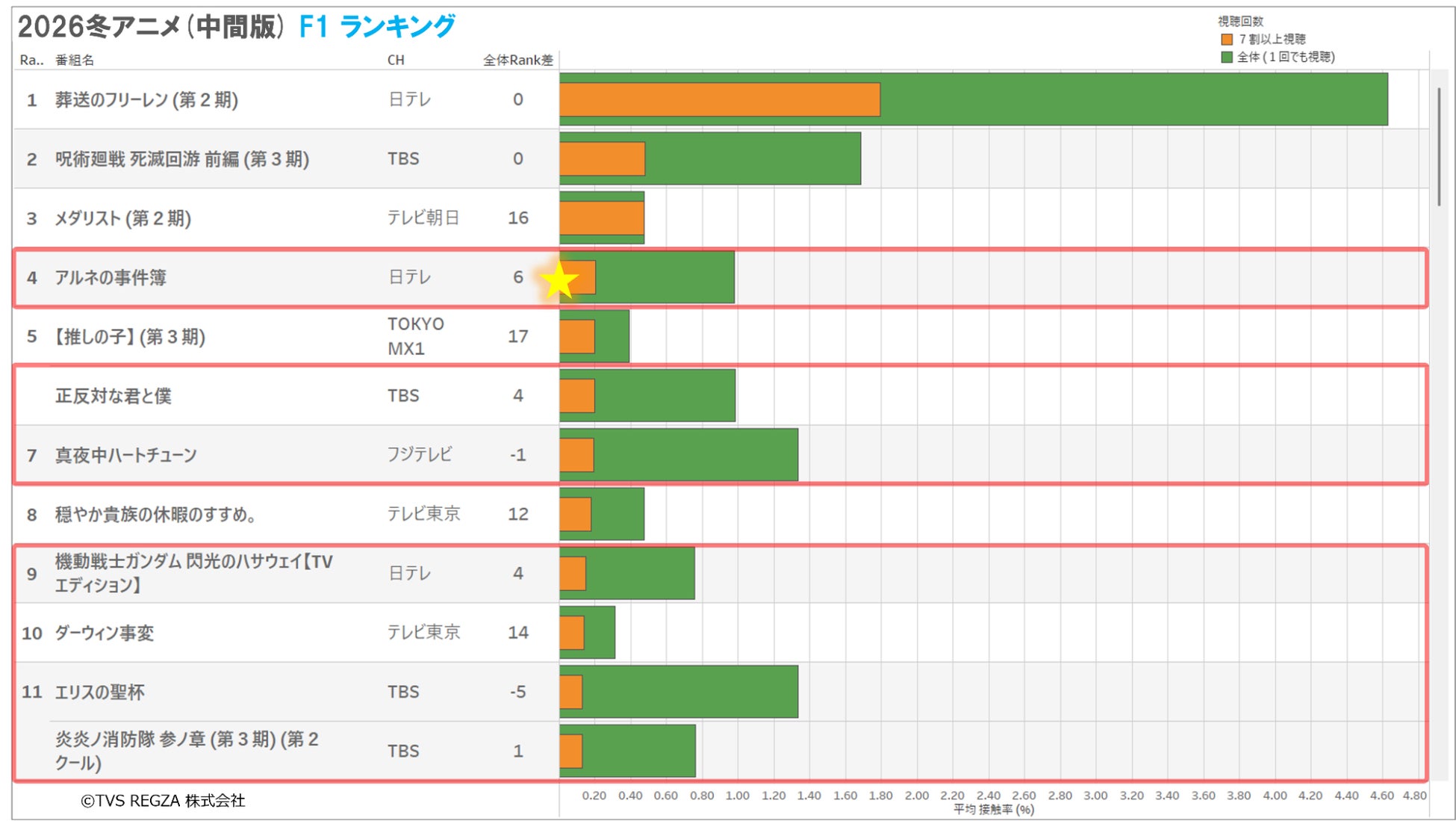Click the legend title 視聴回数

point(1240,22)
